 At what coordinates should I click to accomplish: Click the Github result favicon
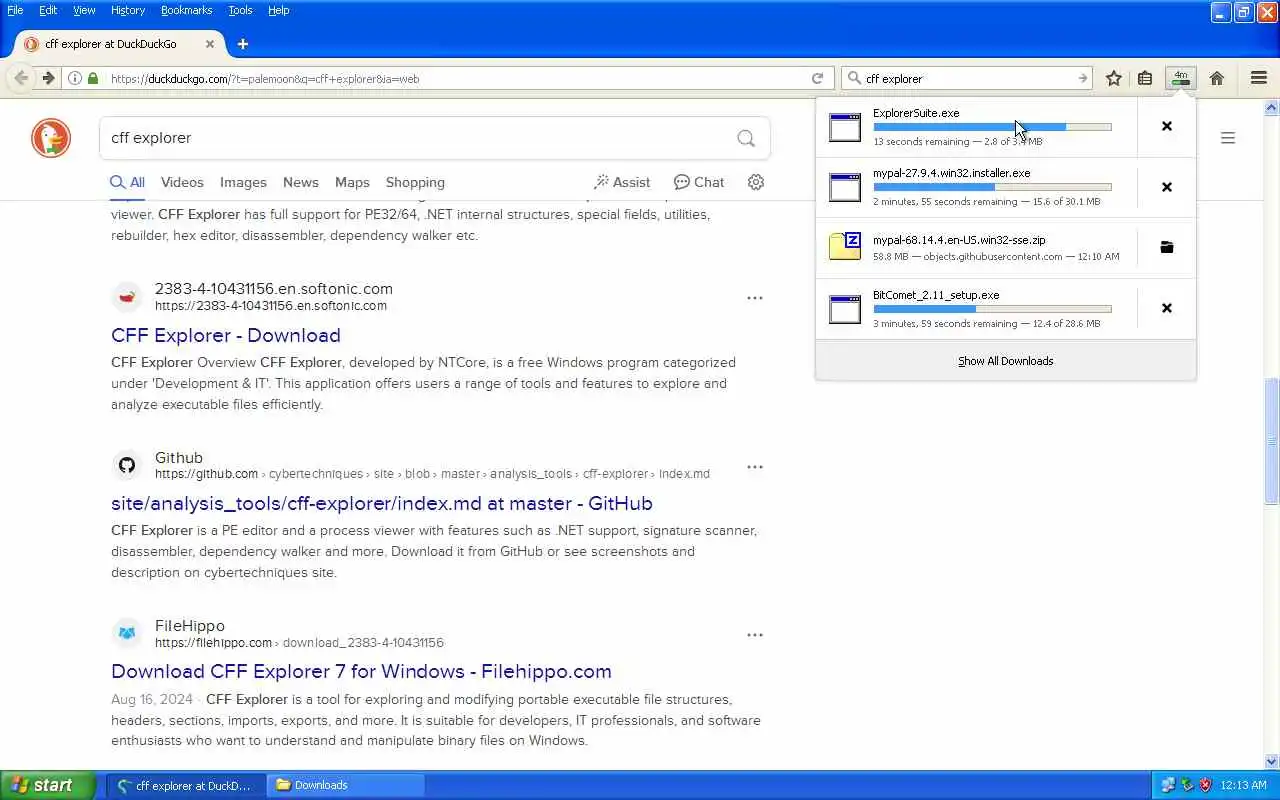tap(127, 465)
